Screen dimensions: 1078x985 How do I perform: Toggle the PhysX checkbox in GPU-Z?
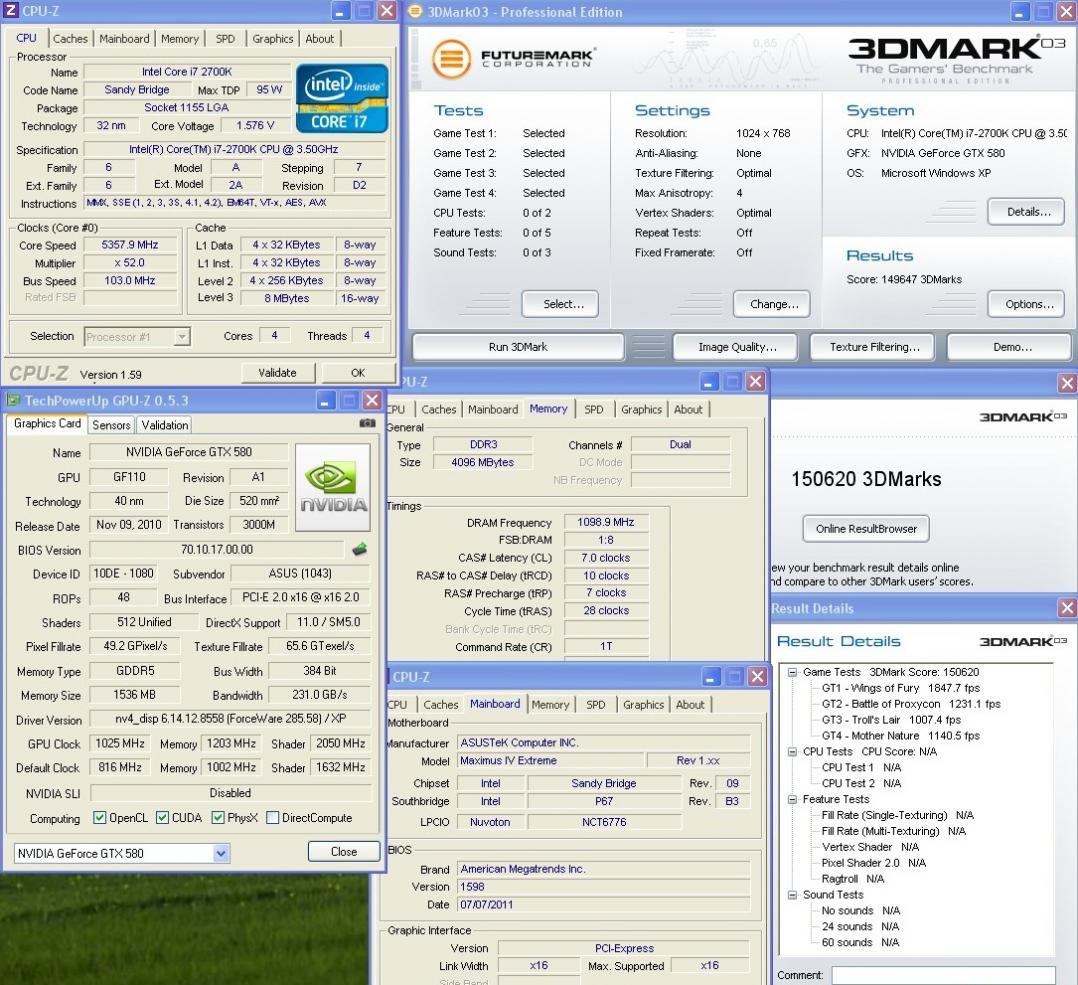[218, 817]
